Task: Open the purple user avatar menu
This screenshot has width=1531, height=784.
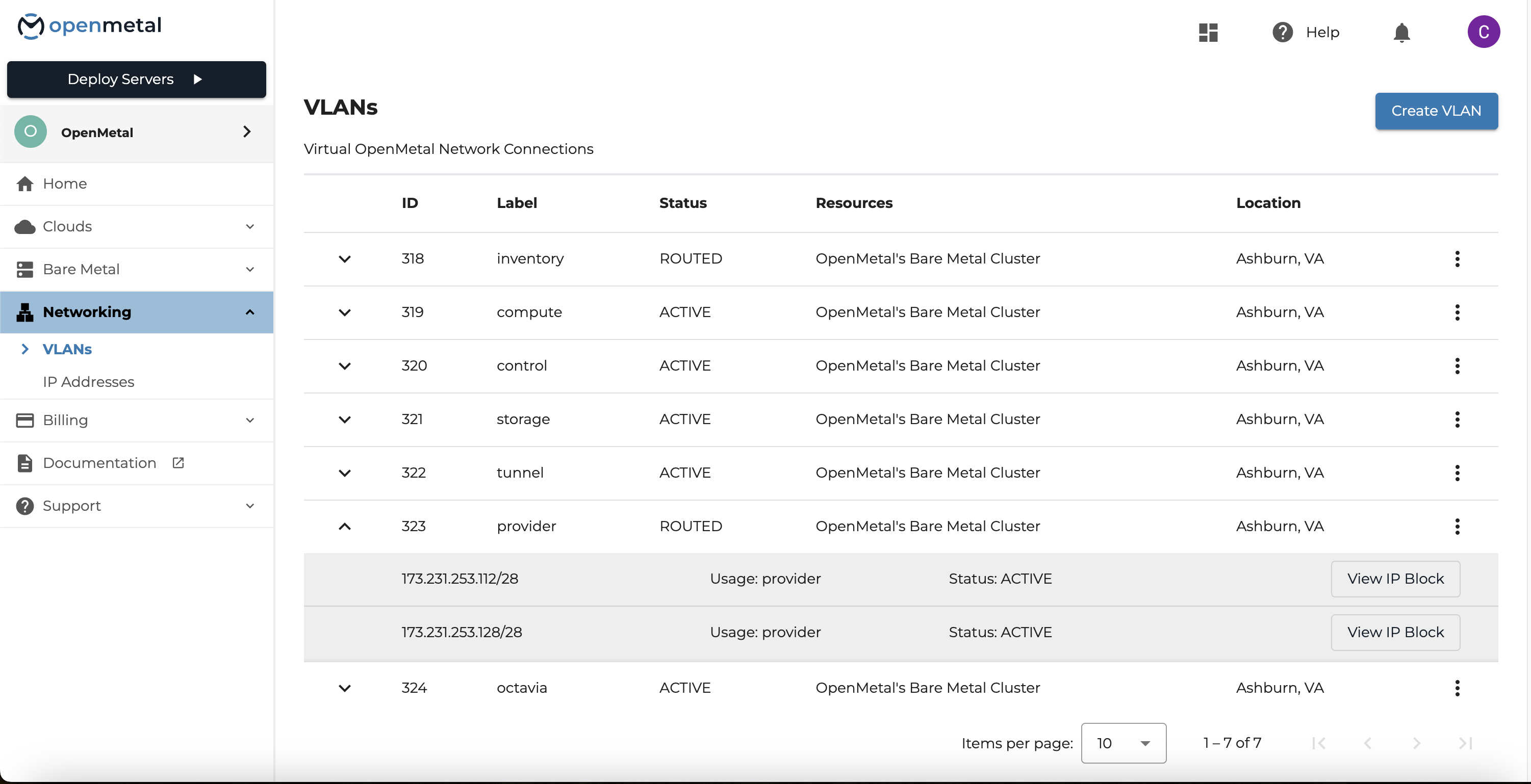Action: click(1483, 32)
